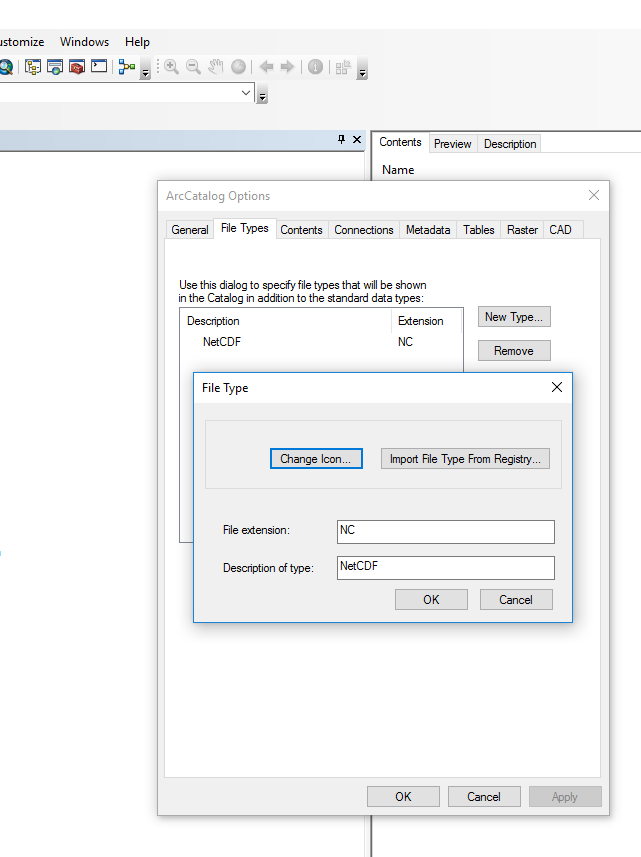Select the main window Contents tab
641x857 pixels.
coord(400,142)
